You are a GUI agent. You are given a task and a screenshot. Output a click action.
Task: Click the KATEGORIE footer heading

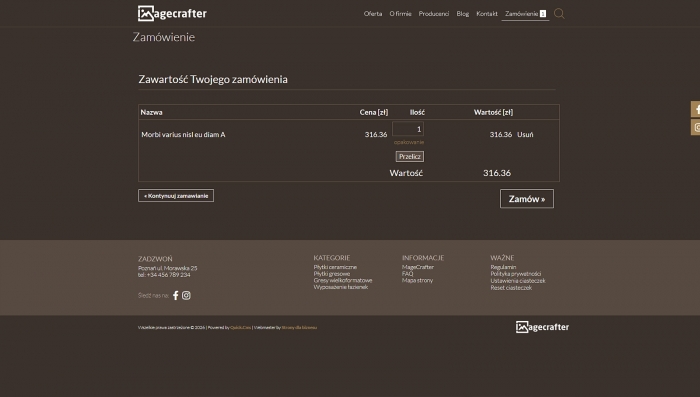pos(332,258)
